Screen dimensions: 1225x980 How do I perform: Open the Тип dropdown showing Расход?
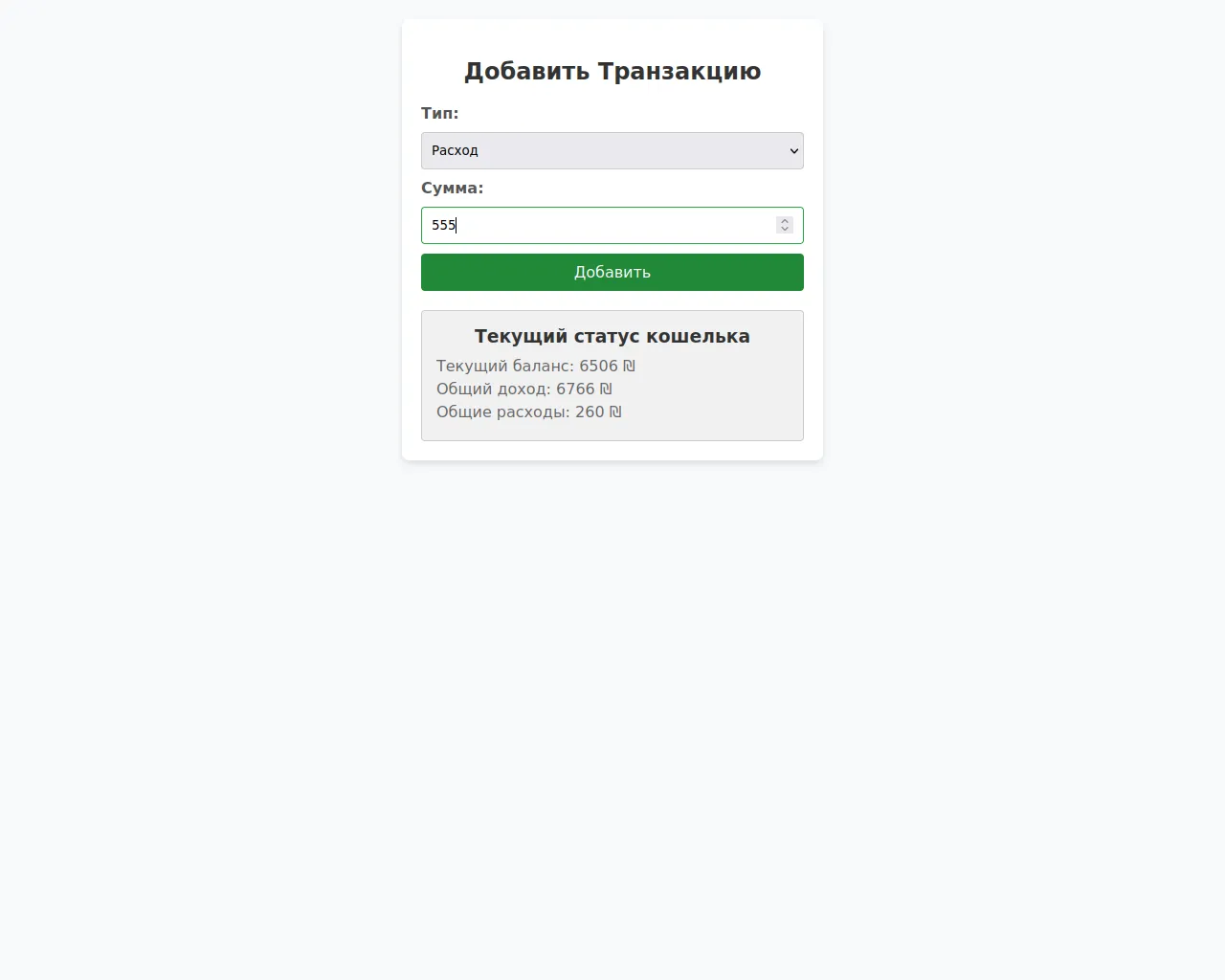click(x=612, y=150)
